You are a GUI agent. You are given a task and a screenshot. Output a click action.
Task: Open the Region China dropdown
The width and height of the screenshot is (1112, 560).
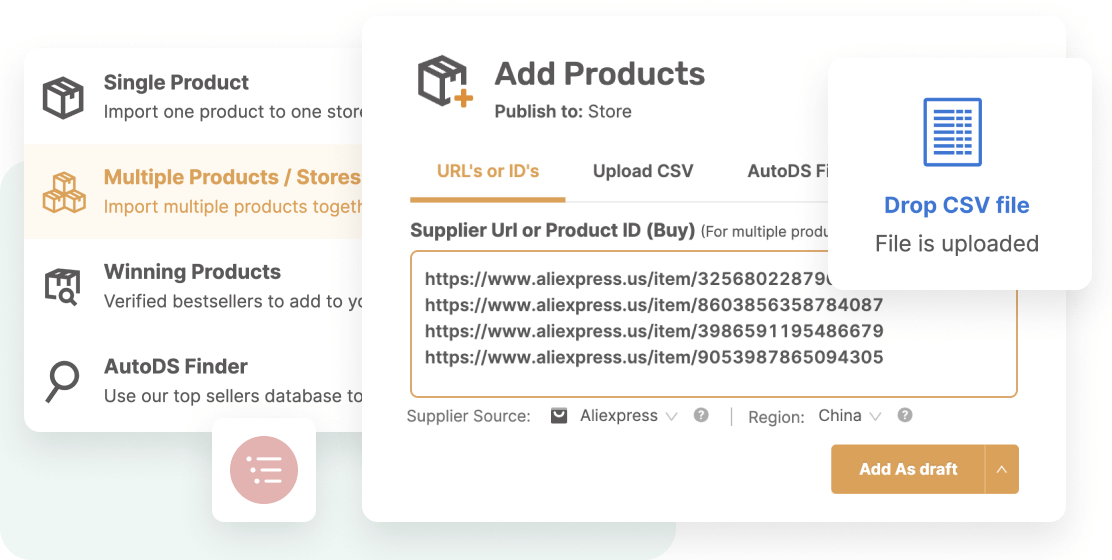[850, 416]
